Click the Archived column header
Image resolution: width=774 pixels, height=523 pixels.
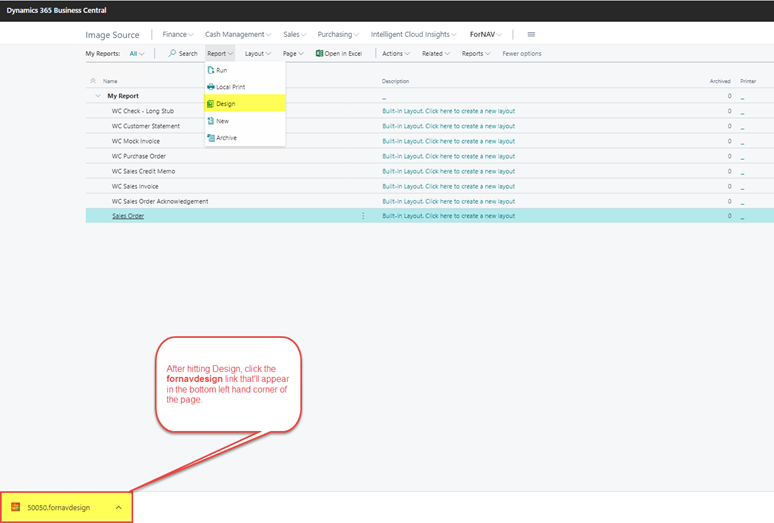point(720,81)
